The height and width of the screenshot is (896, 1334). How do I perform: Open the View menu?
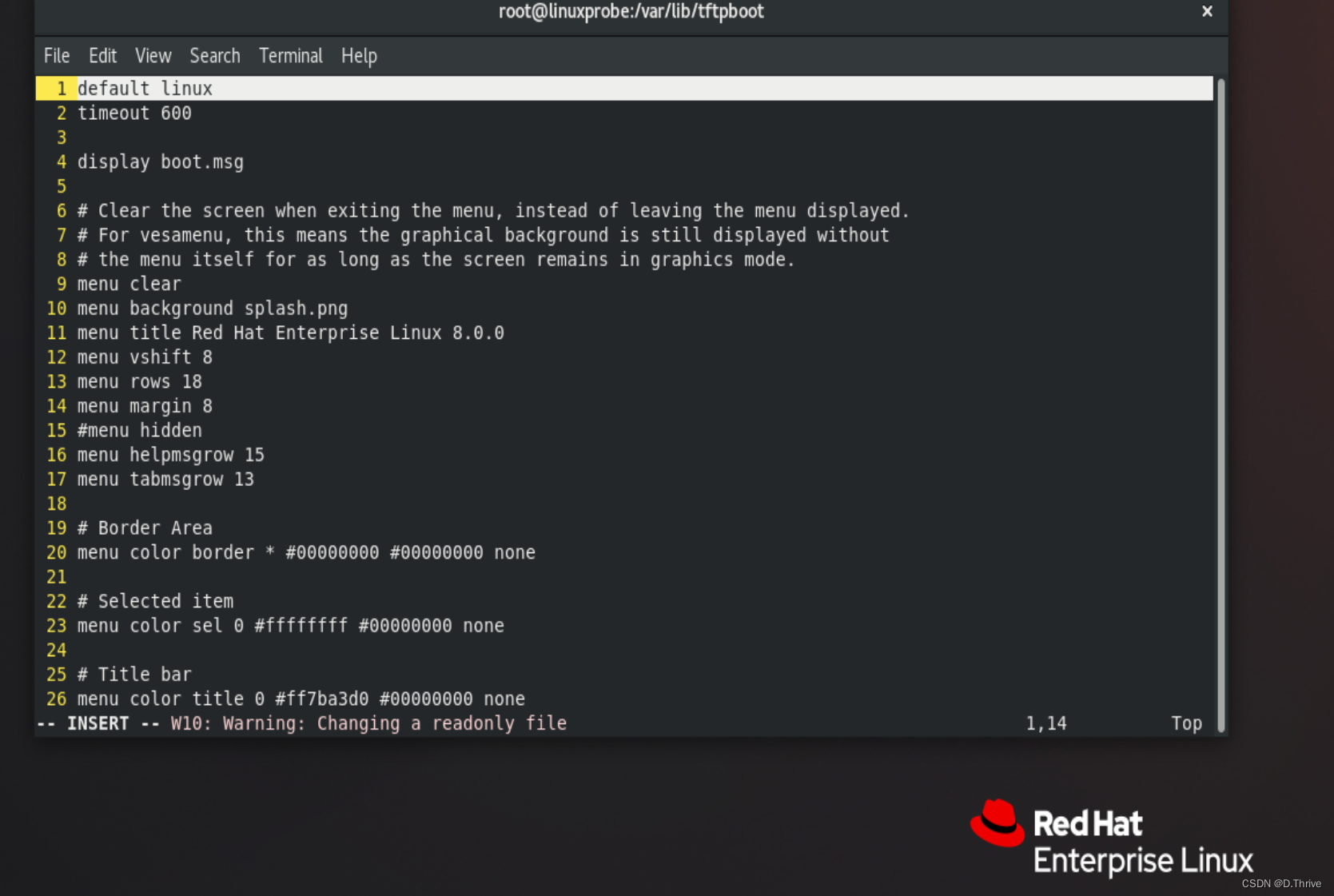(x=153, y=55)
